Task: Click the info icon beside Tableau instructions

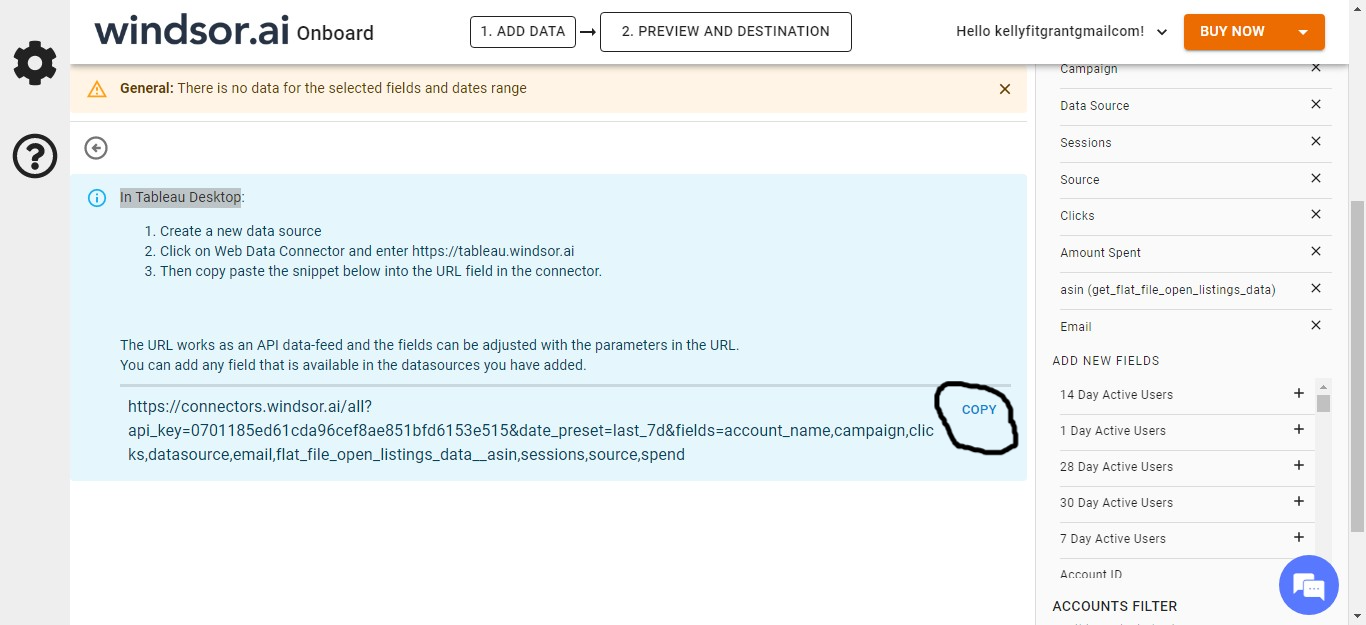Action: [x=97, y=198]
